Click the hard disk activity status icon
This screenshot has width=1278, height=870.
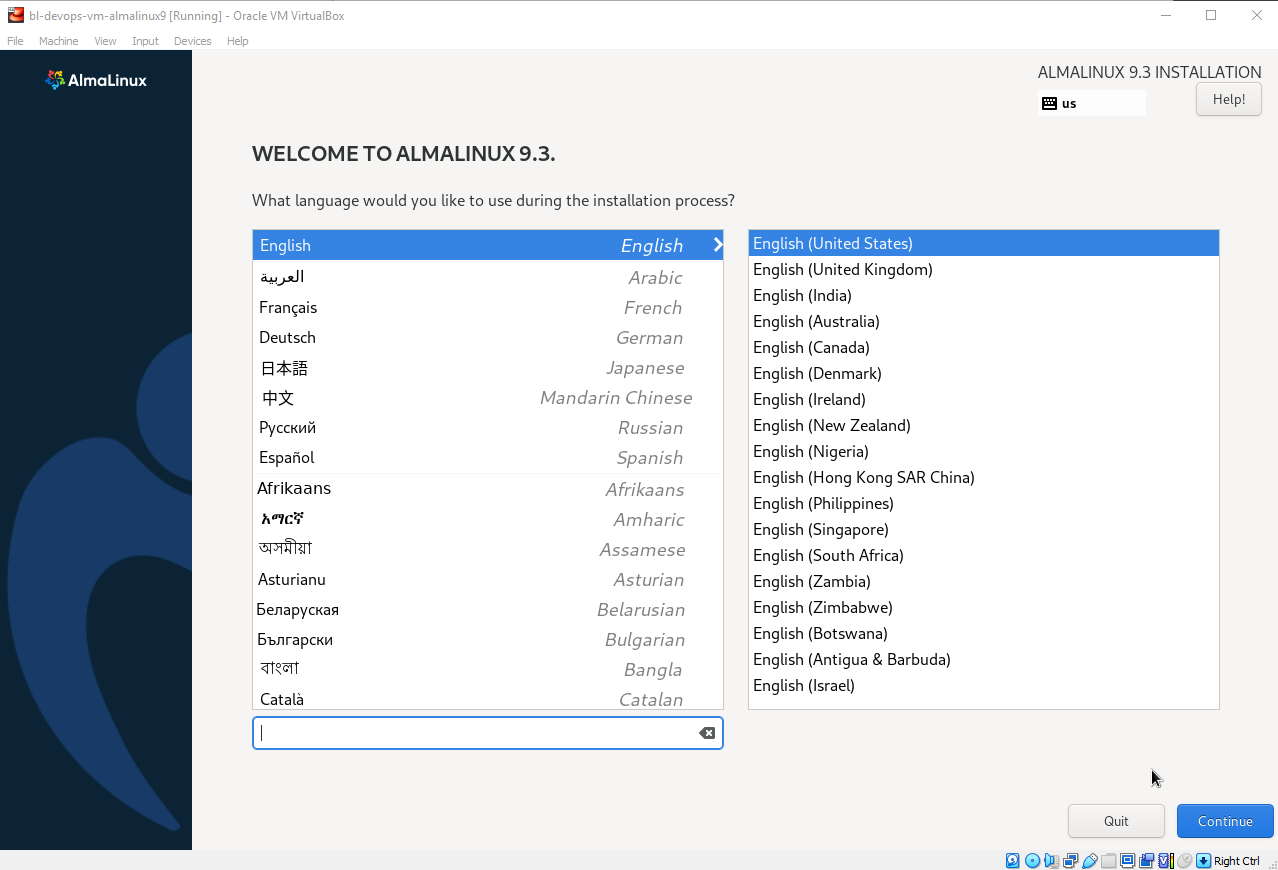pos(1013,861)
